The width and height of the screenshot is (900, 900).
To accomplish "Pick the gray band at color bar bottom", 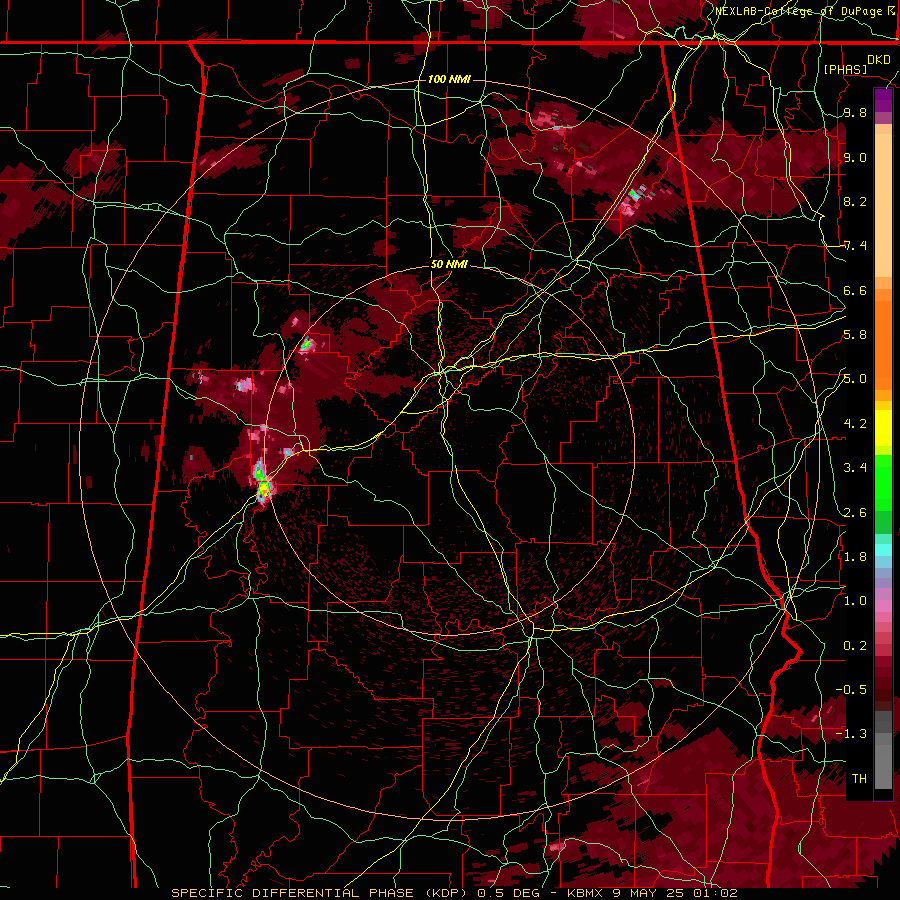I will (883, 761).
